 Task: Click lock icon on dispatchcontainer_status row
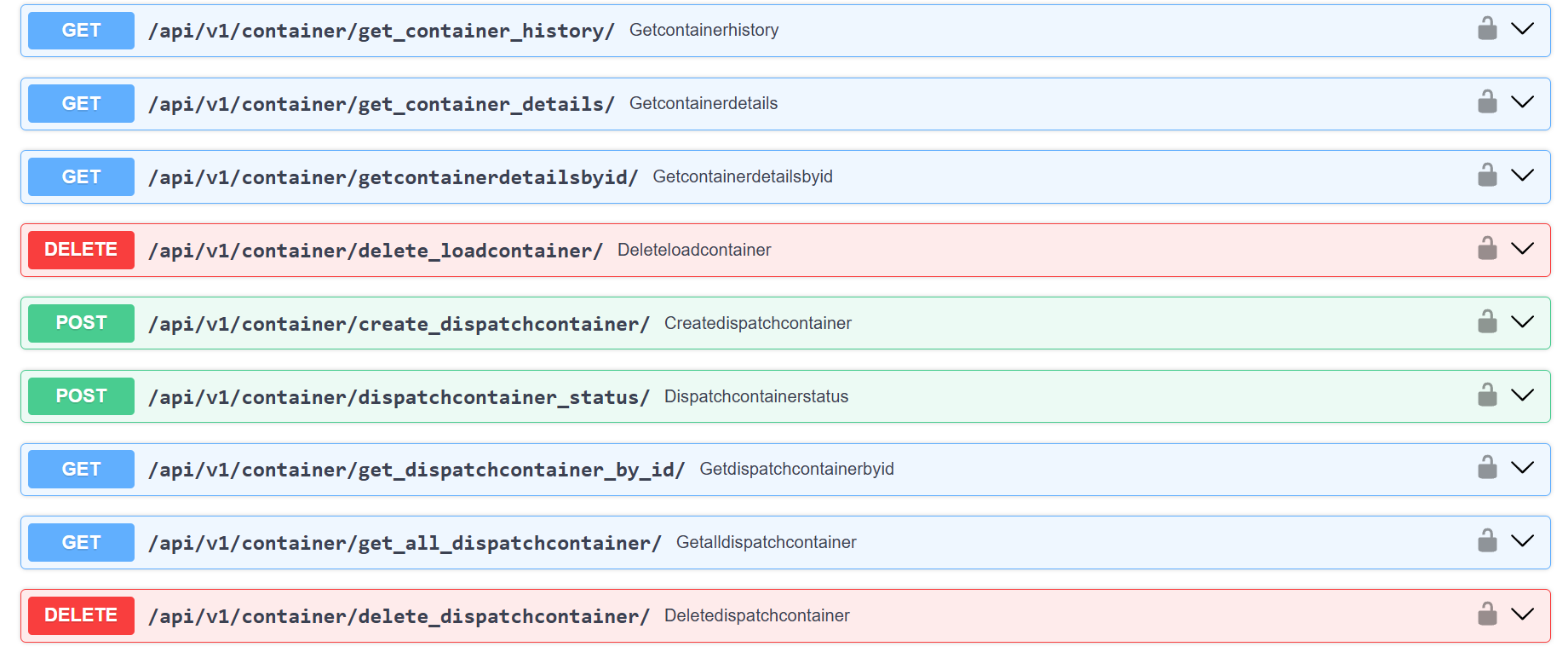(1487, 395)
